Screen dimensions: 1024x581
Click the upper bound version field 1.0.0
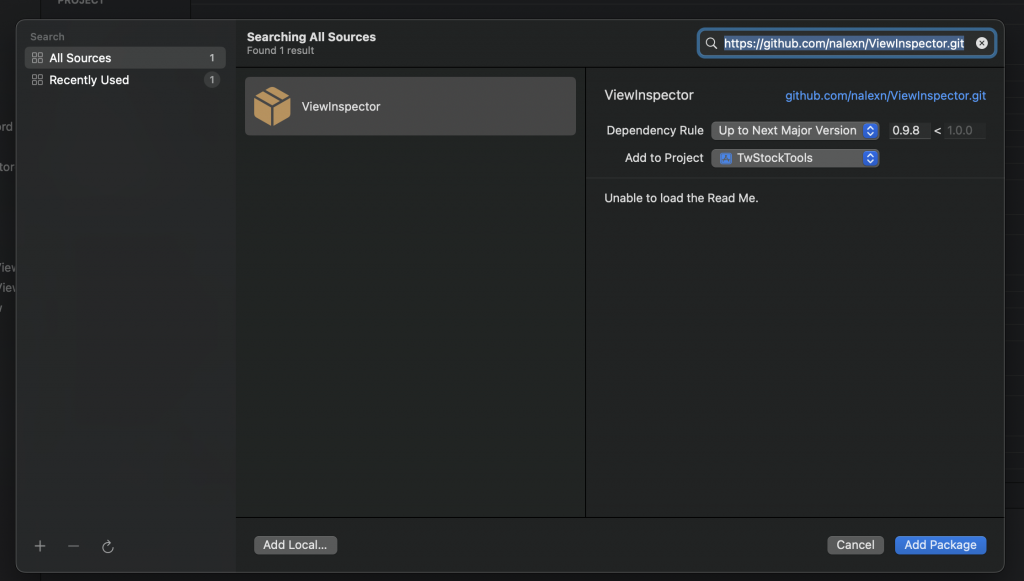pyautogui.click(x=964, y=131)
